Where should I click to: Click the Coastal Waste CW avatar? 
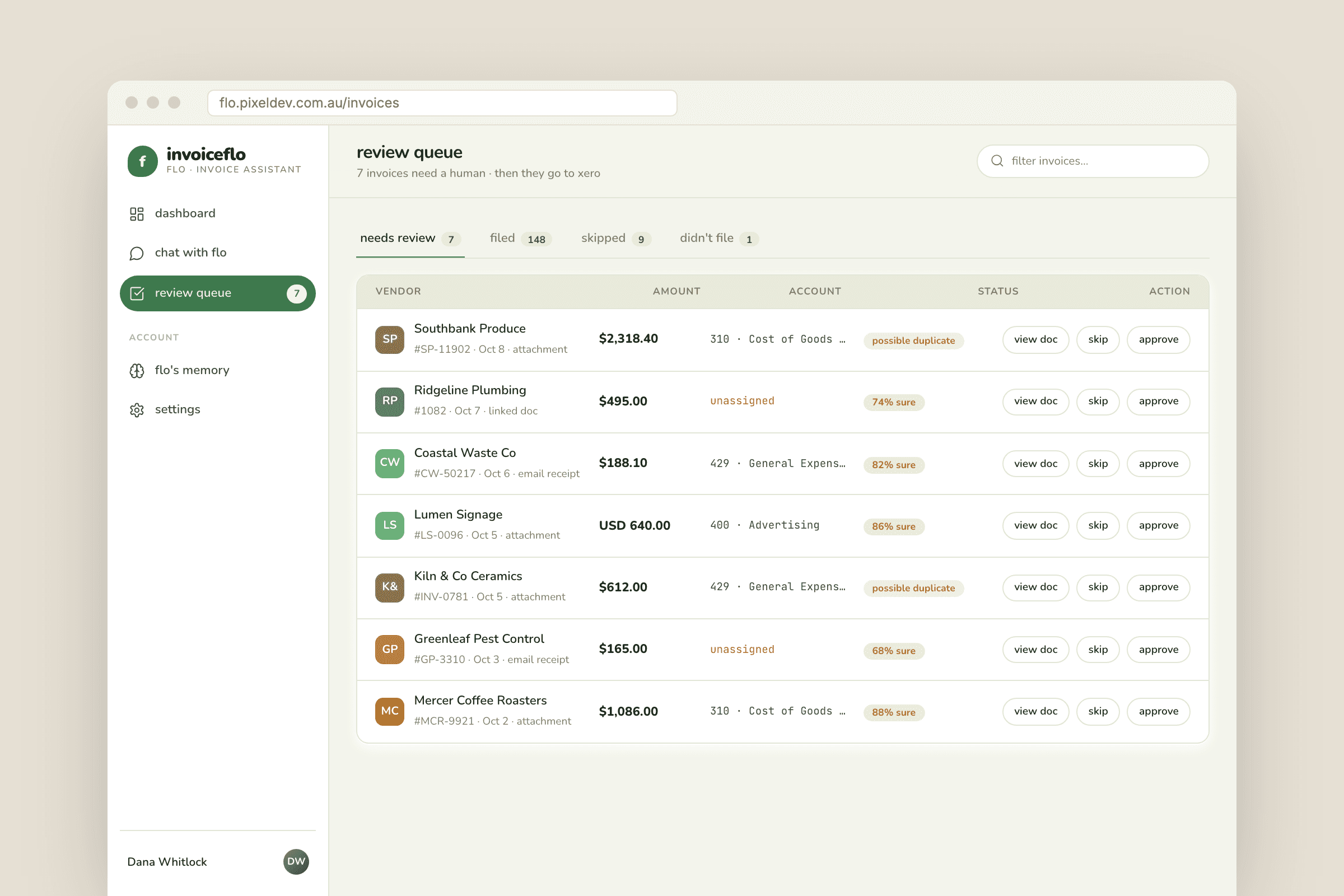pos(390,463)
